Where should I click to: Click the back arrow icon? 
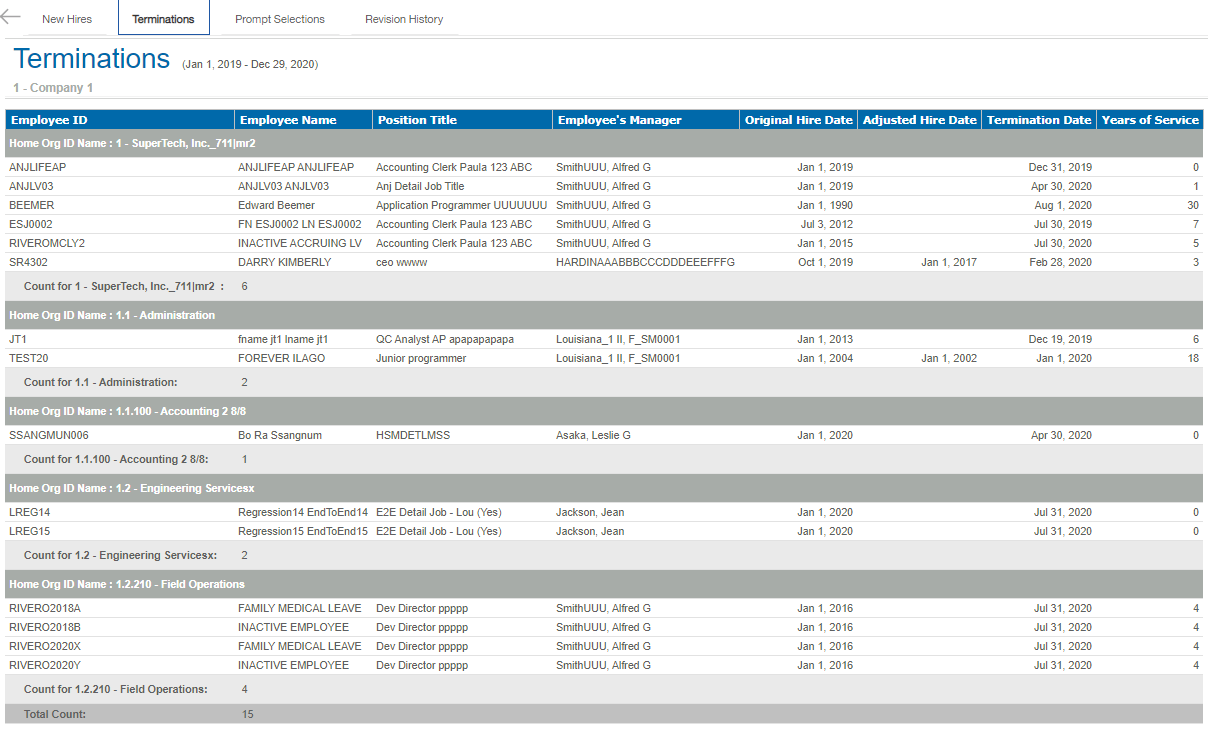[11, 17]
